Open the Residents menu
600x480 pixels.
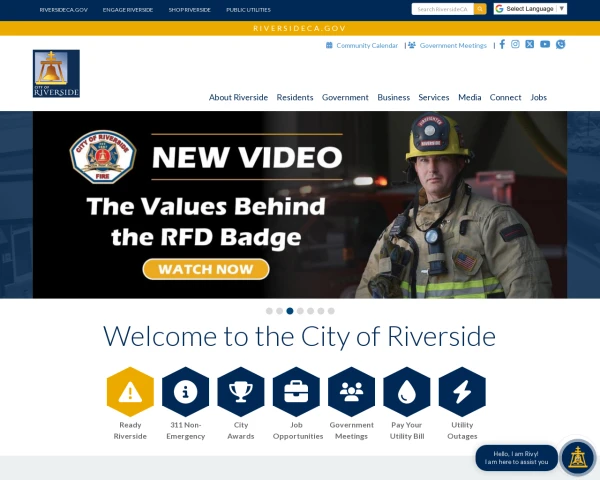tap(295, 97)
